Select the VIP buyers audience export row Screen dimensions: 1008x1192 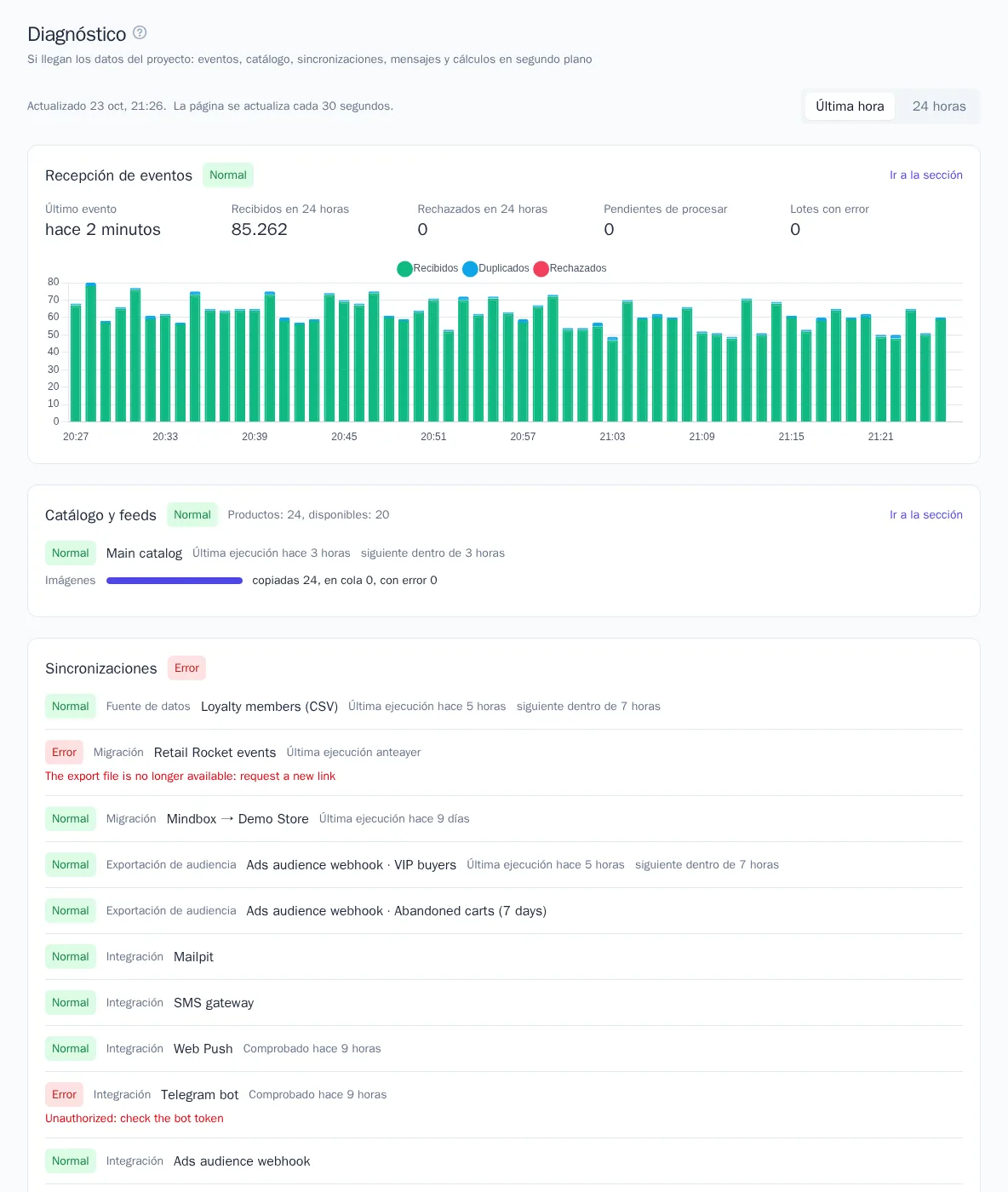[504, 865]
